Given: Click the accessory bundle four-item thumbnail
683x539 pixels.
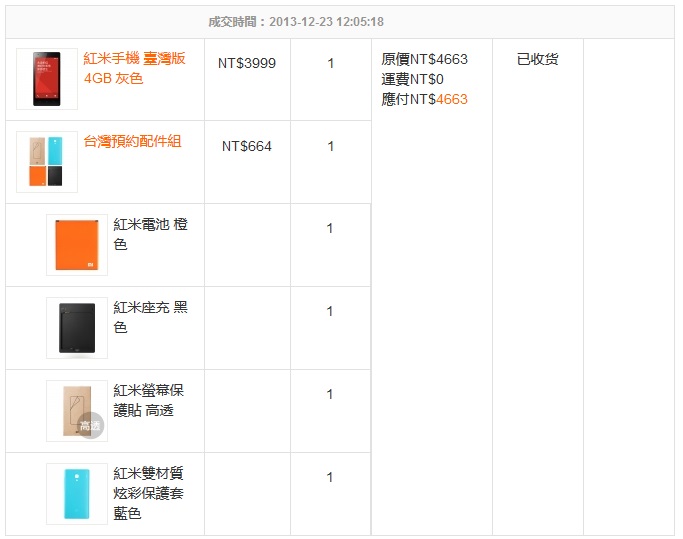Looking at the screenshot, I should (47, 162).
